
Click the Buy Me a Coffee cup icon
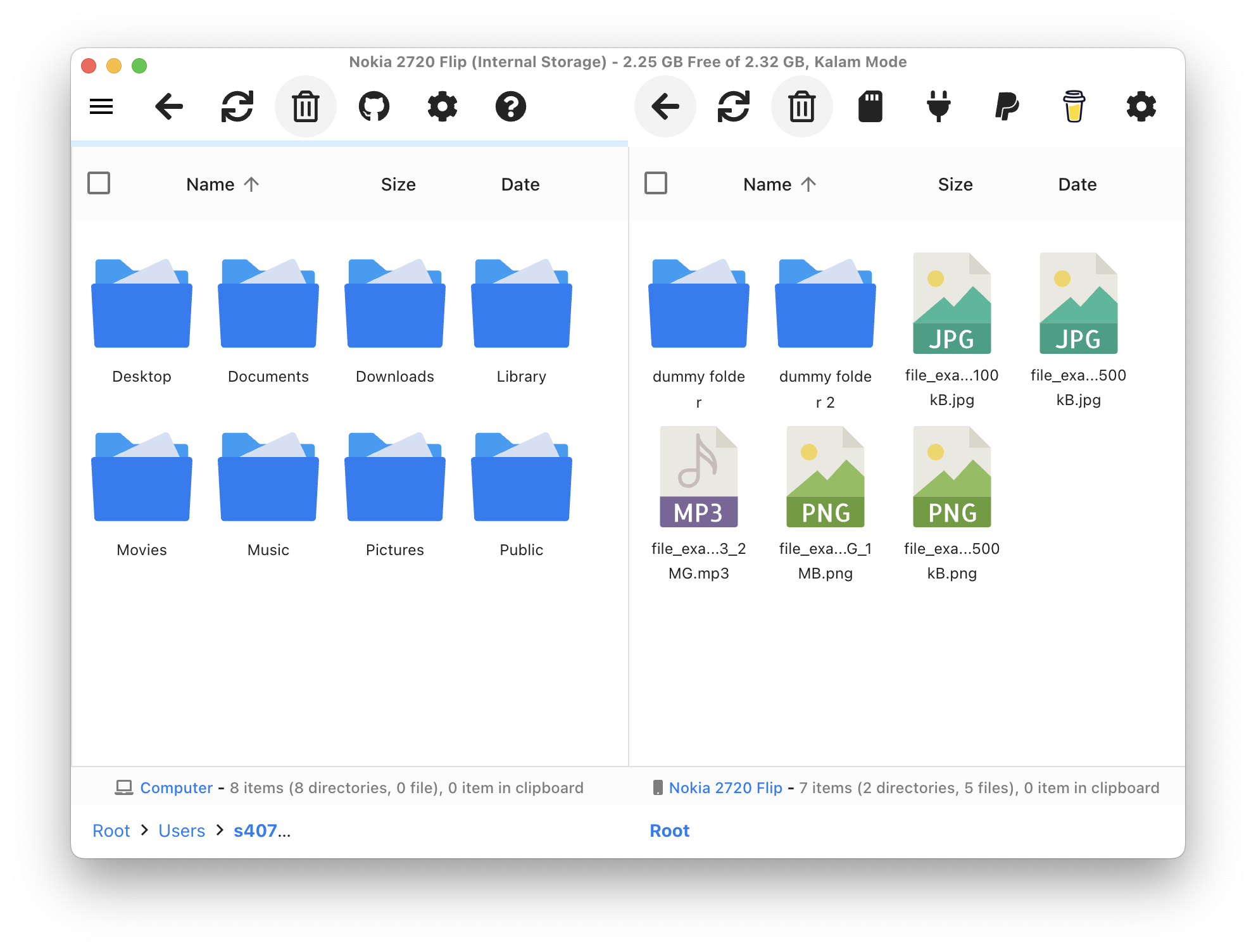[x=1074, y=106]
